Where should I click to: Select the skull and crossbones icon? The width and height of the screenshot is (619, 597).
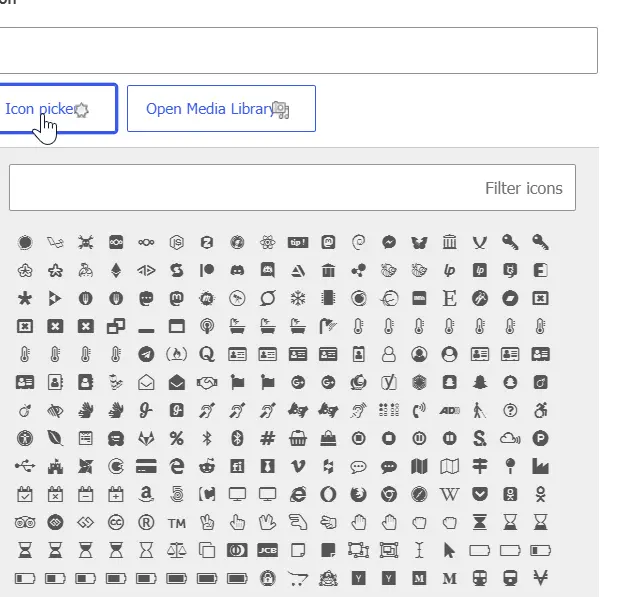86,242
